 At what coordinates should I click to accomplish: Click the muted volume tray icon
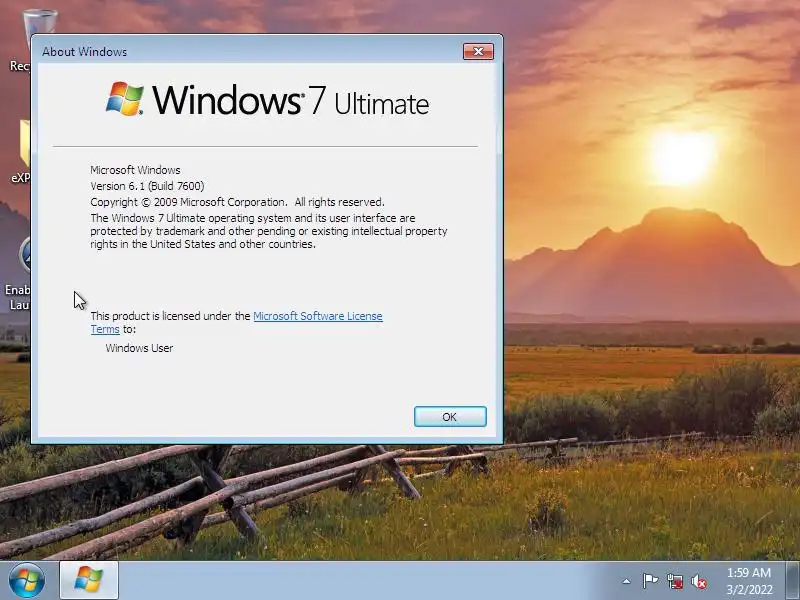tap(699, 581)
